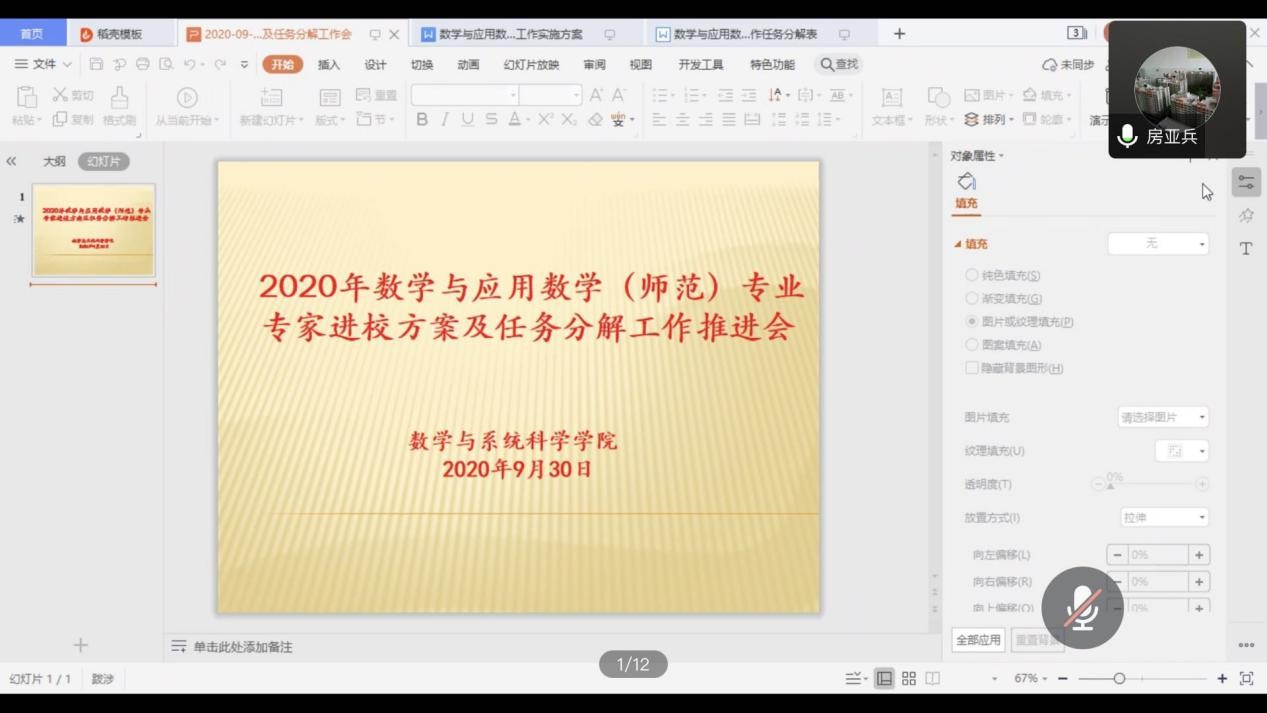Click the 全部应用 button
This screenshot has width=1267, height=713.
click(977, 640)
